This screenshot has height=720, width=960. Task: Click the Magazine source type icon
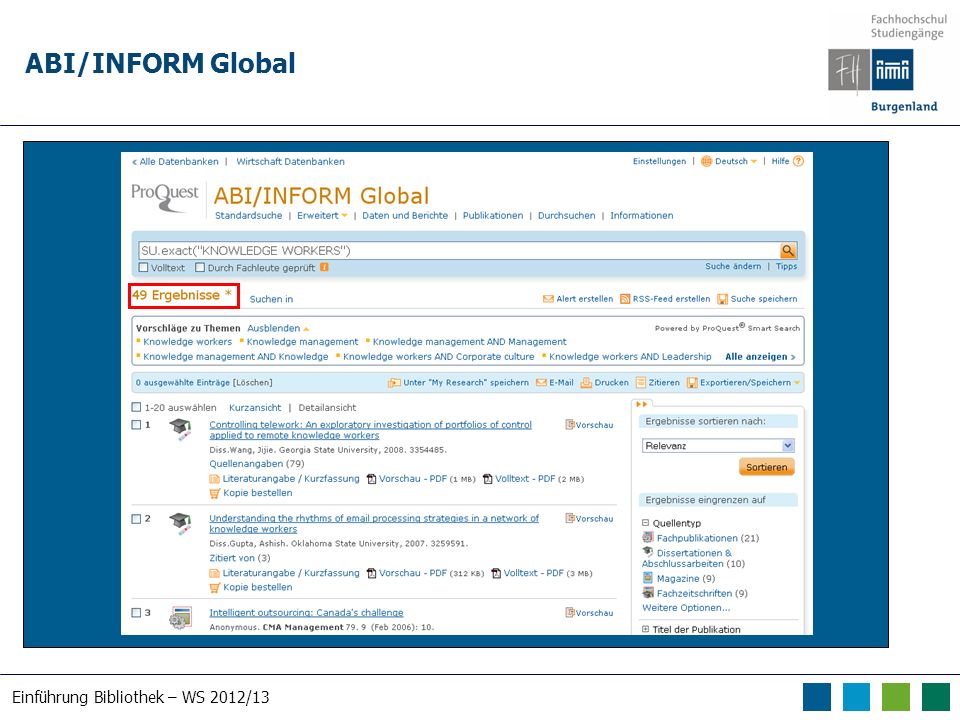click(648, 577)
